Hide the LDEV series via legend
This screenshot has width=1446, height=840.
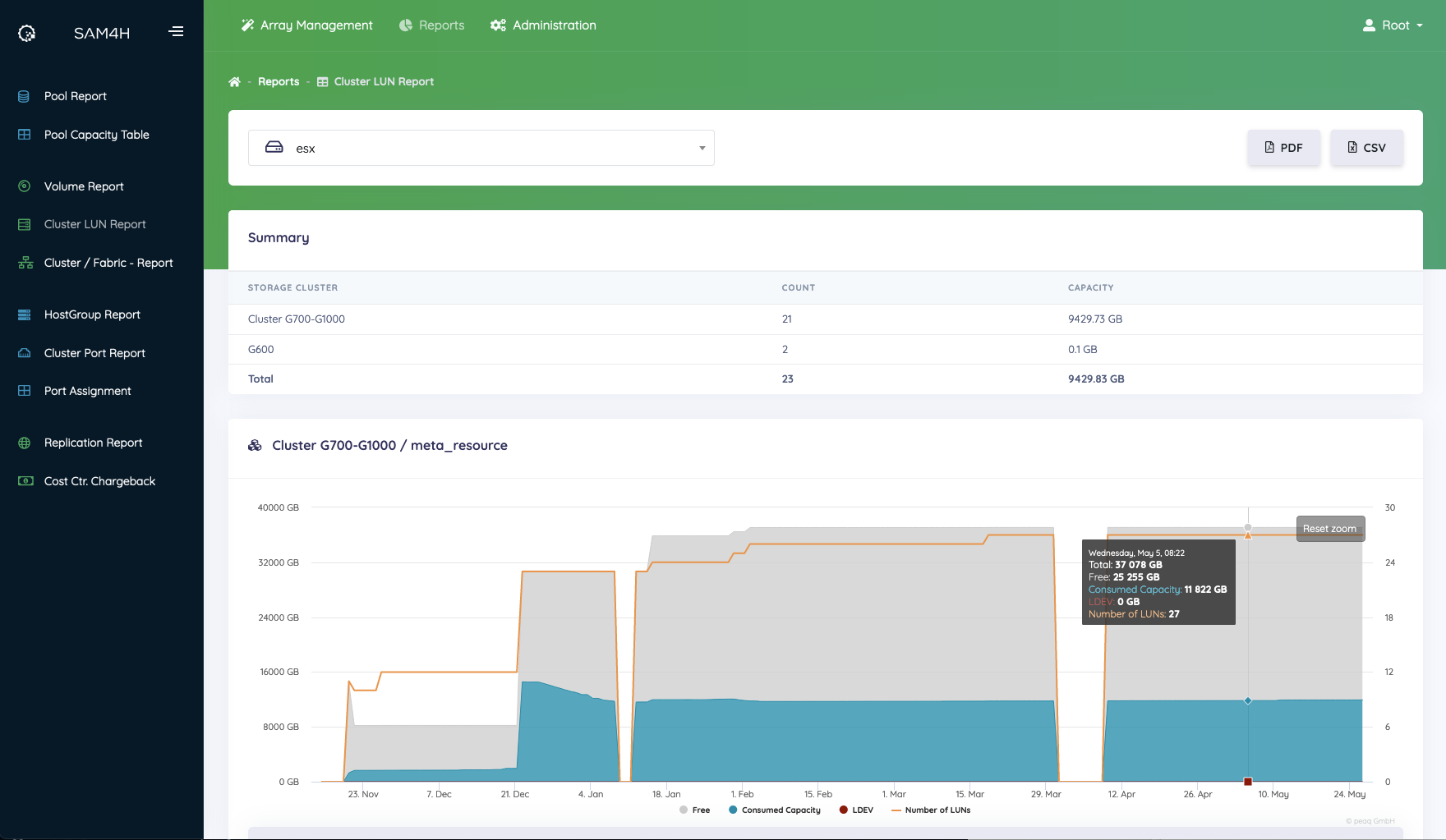(x=856, y=810)
